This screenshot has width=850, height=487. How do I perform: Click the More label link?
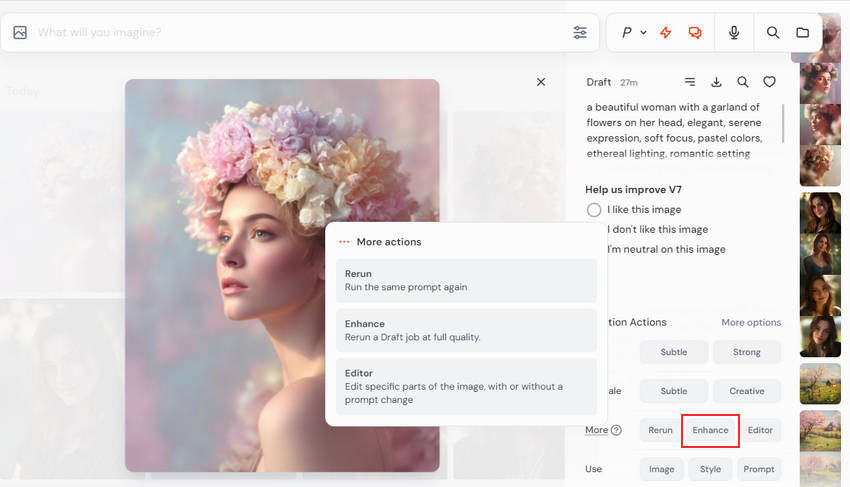coord(596,430)
